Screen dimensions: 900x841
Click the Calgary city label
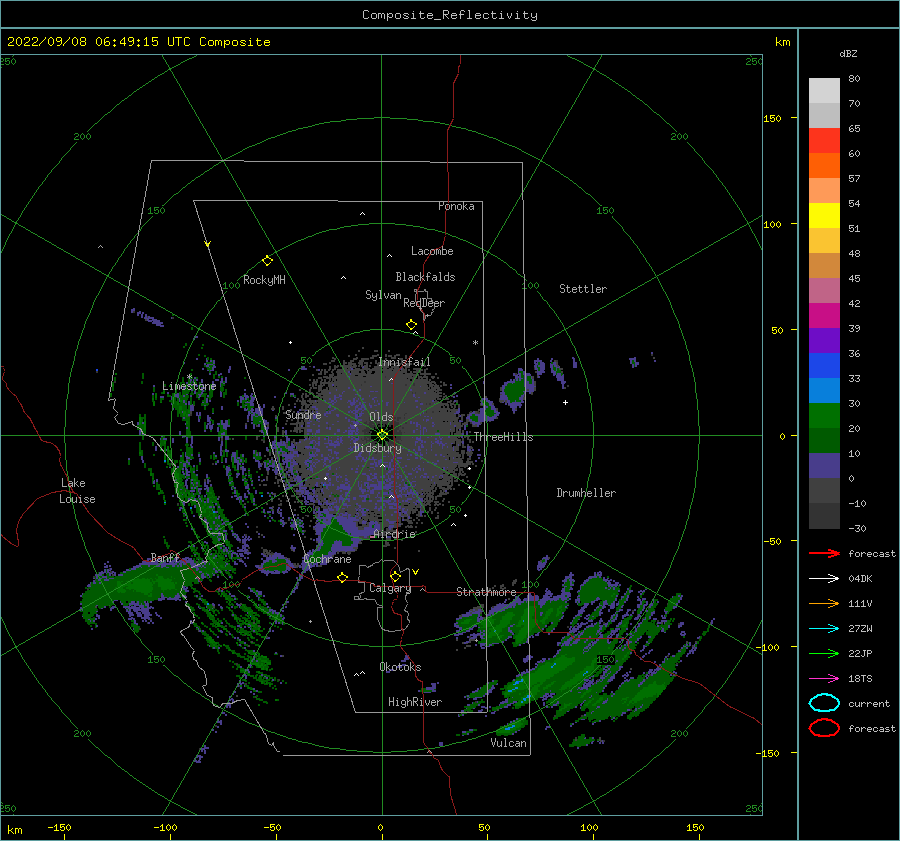click(390, 588)
